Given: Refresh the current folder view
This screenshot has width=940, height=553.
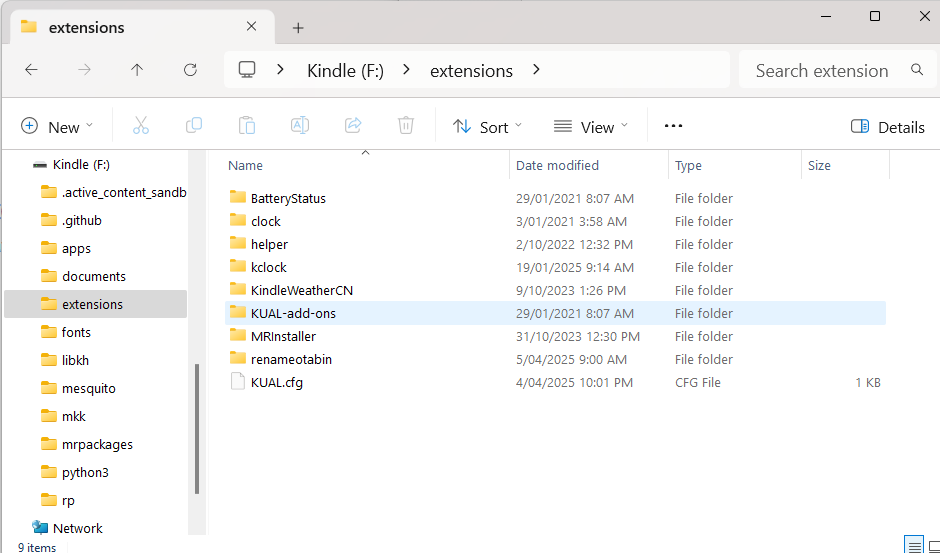Looking at the screenshot, I should point(190,70).
